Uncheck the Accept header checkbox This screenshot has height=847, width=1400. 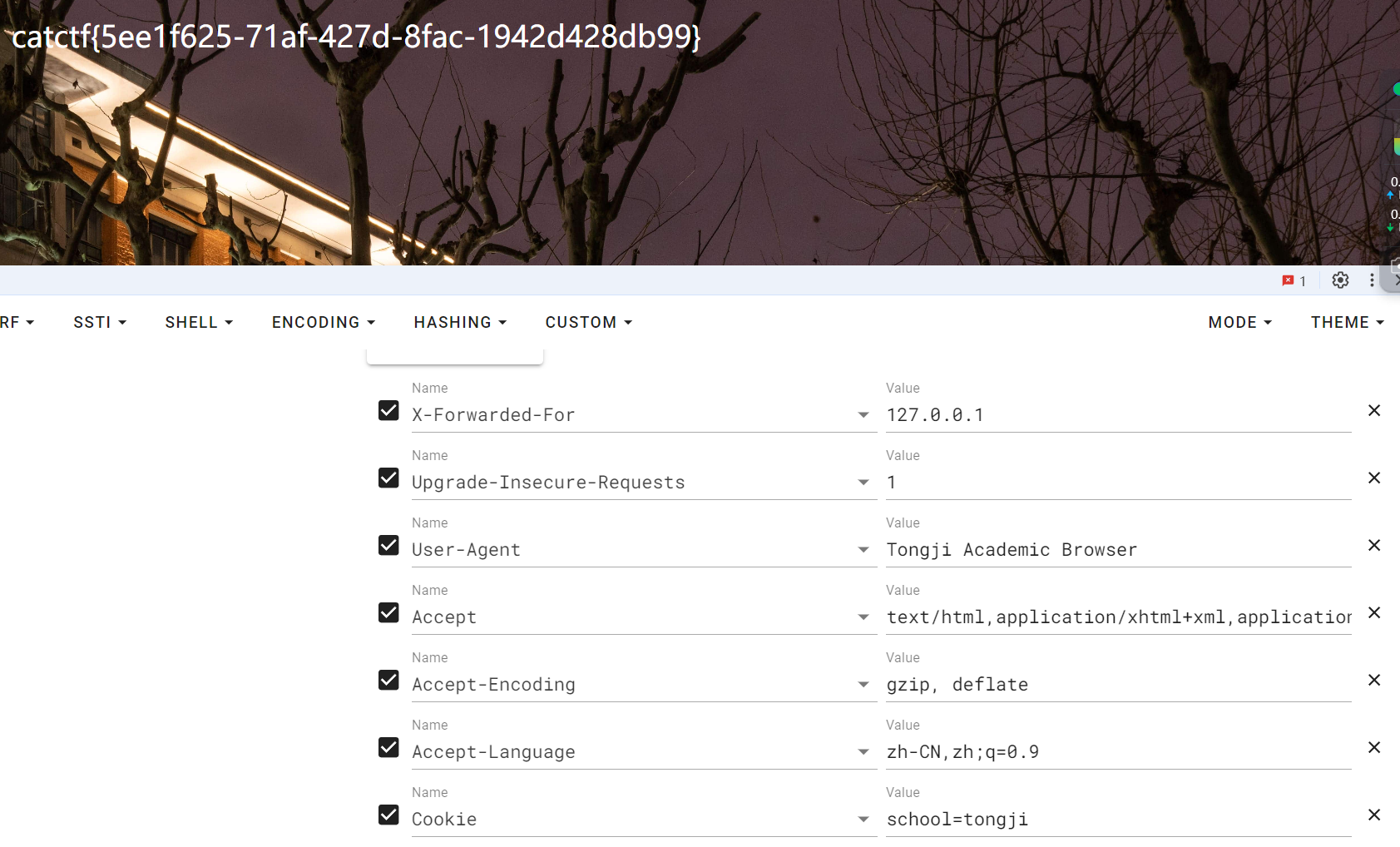pyautogui.click(x=388, y=612)
